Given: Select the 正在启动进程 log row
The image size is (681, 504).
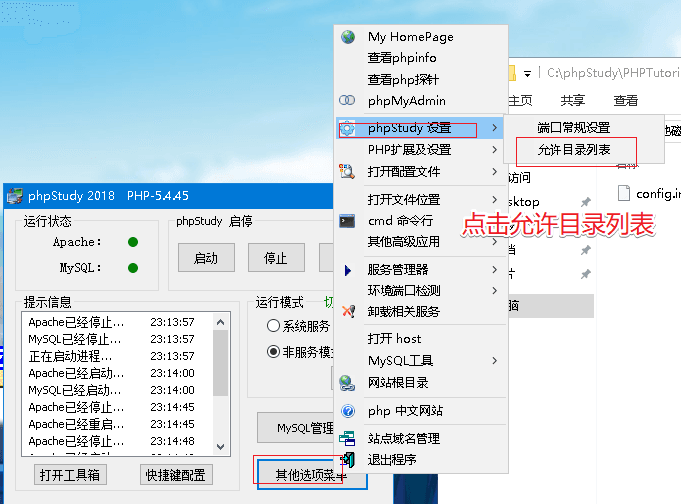Looking at the screenshot, I should (111, 356).
